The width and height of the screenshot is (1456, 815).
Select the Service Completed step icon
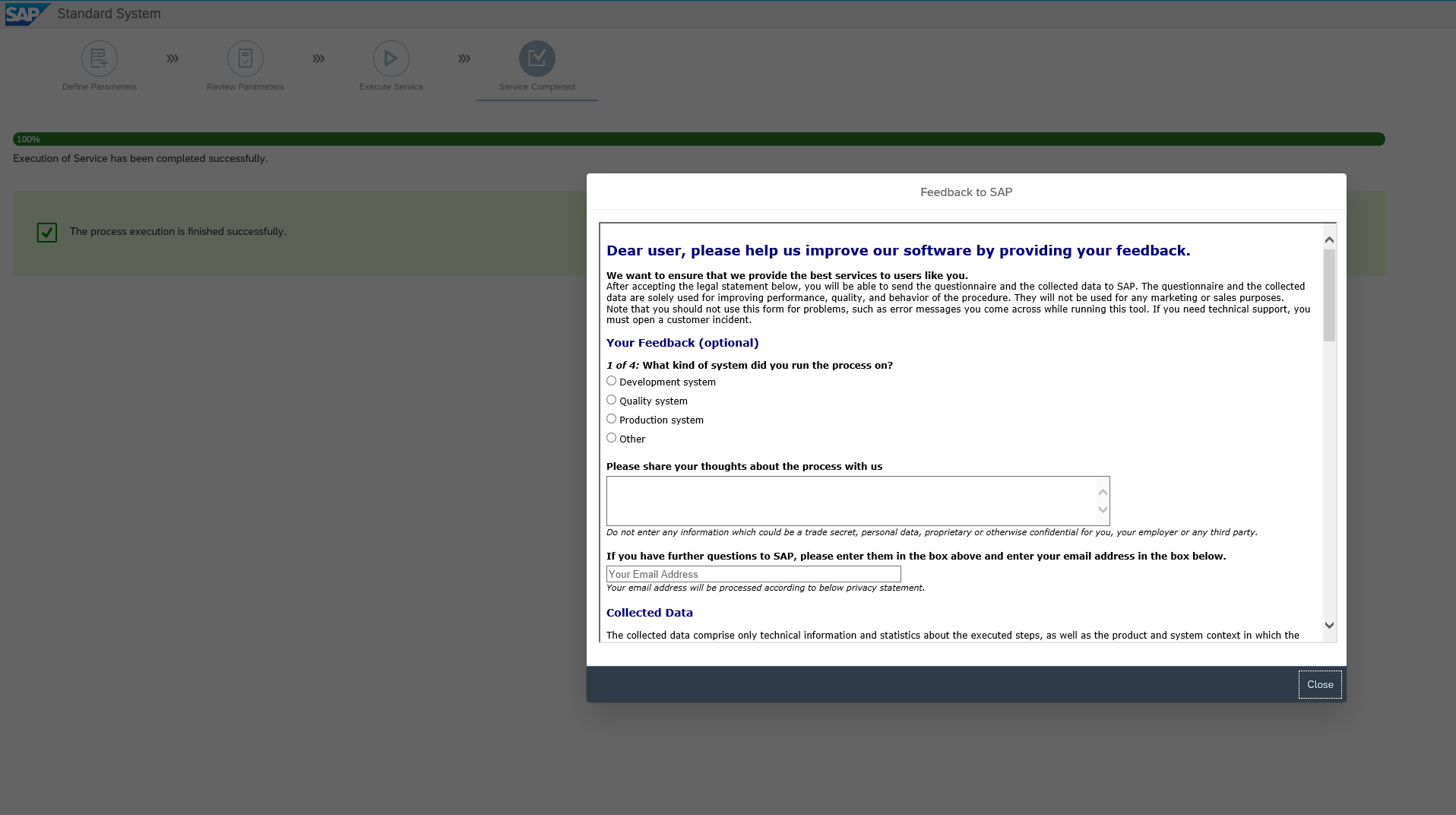537,59
